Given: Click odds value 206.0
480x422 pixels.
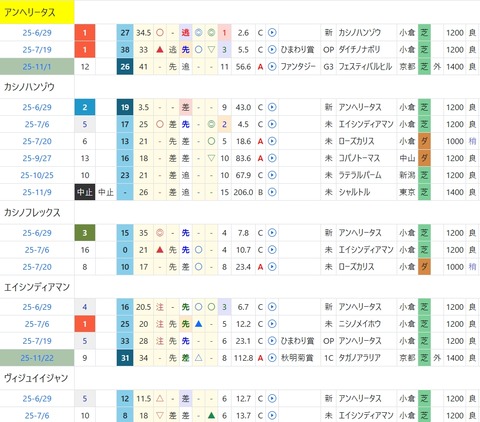Looking at the screenshot, I should point(243,192).
